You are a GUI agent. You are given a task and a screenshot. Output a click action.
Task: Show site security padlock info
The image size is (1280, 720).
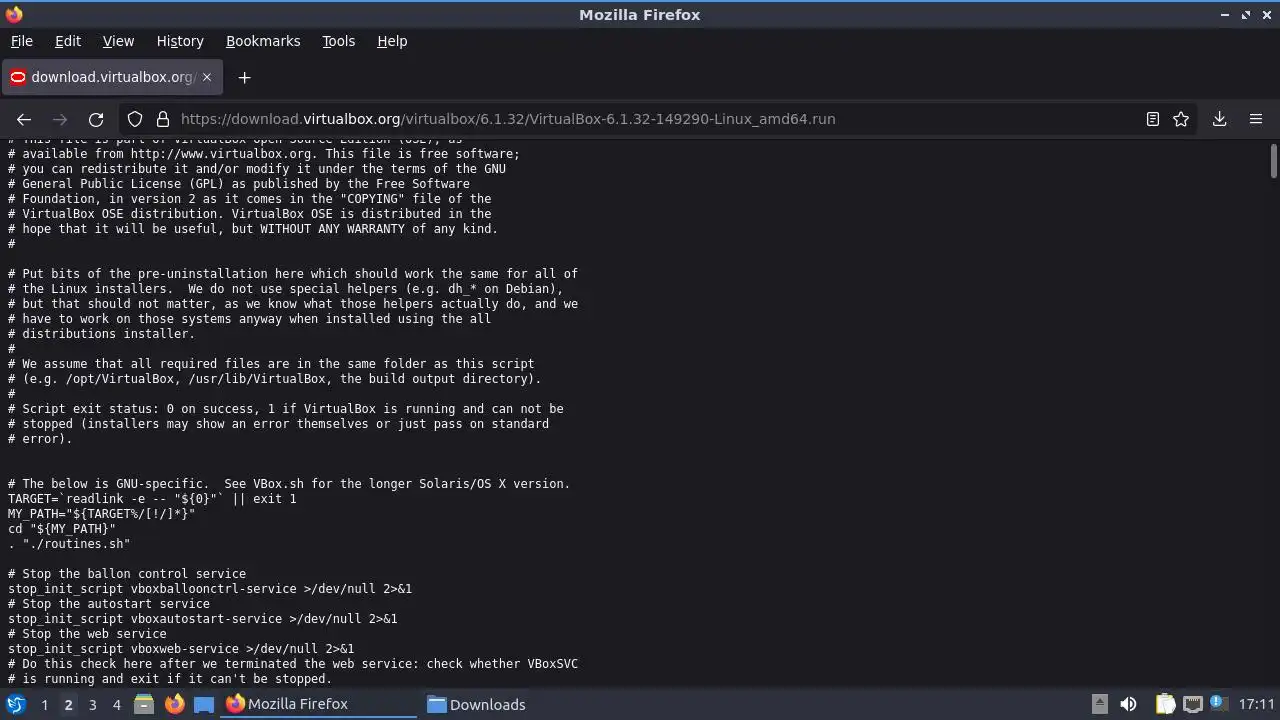click(x=162, y=119)
